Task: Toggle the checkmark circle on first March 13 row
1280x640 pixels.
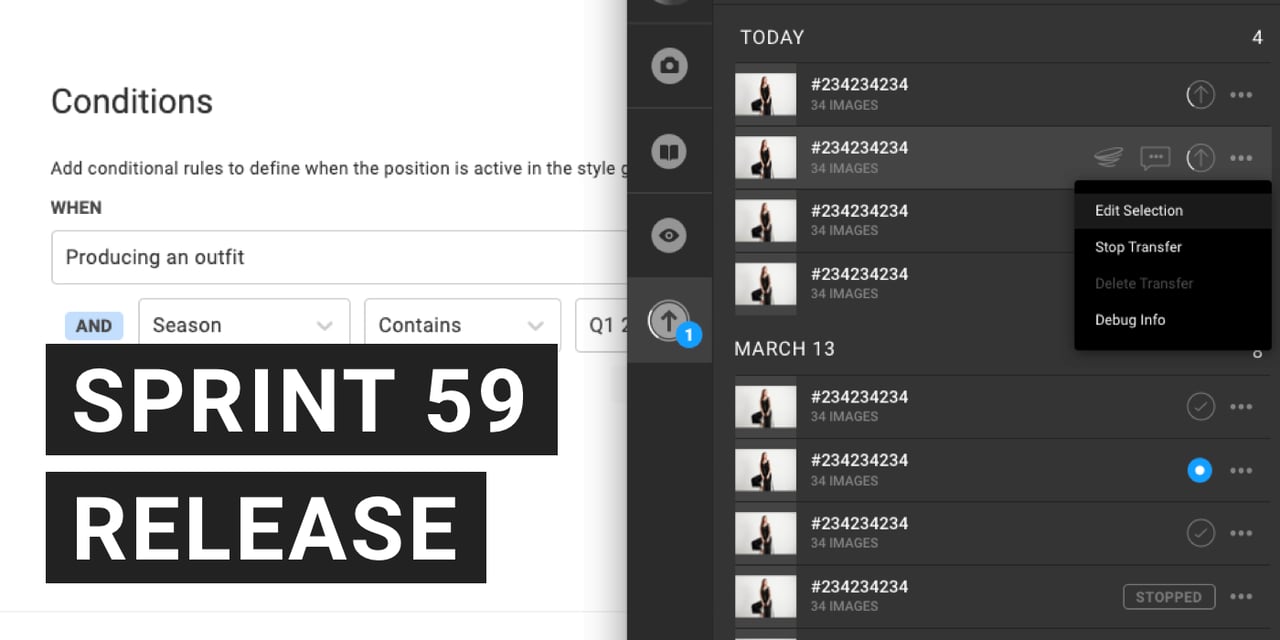Action: pos(1200,407)
